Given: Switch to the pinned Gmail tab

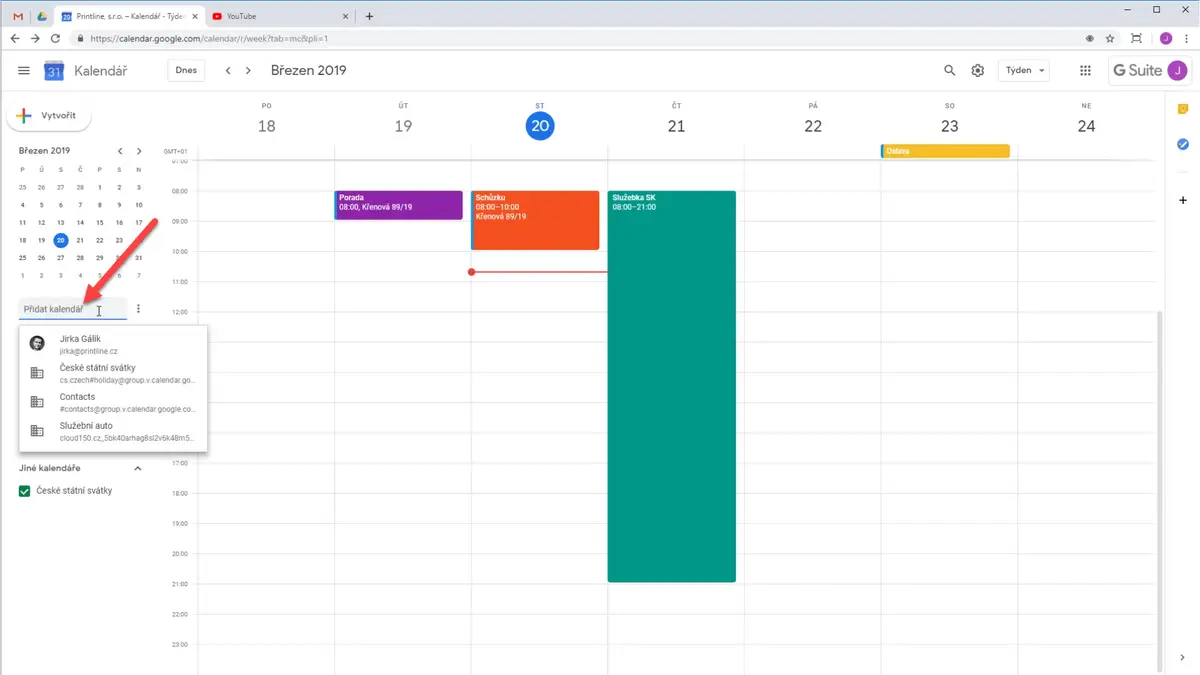Looking at the screenshot, I should click(18, 16).
